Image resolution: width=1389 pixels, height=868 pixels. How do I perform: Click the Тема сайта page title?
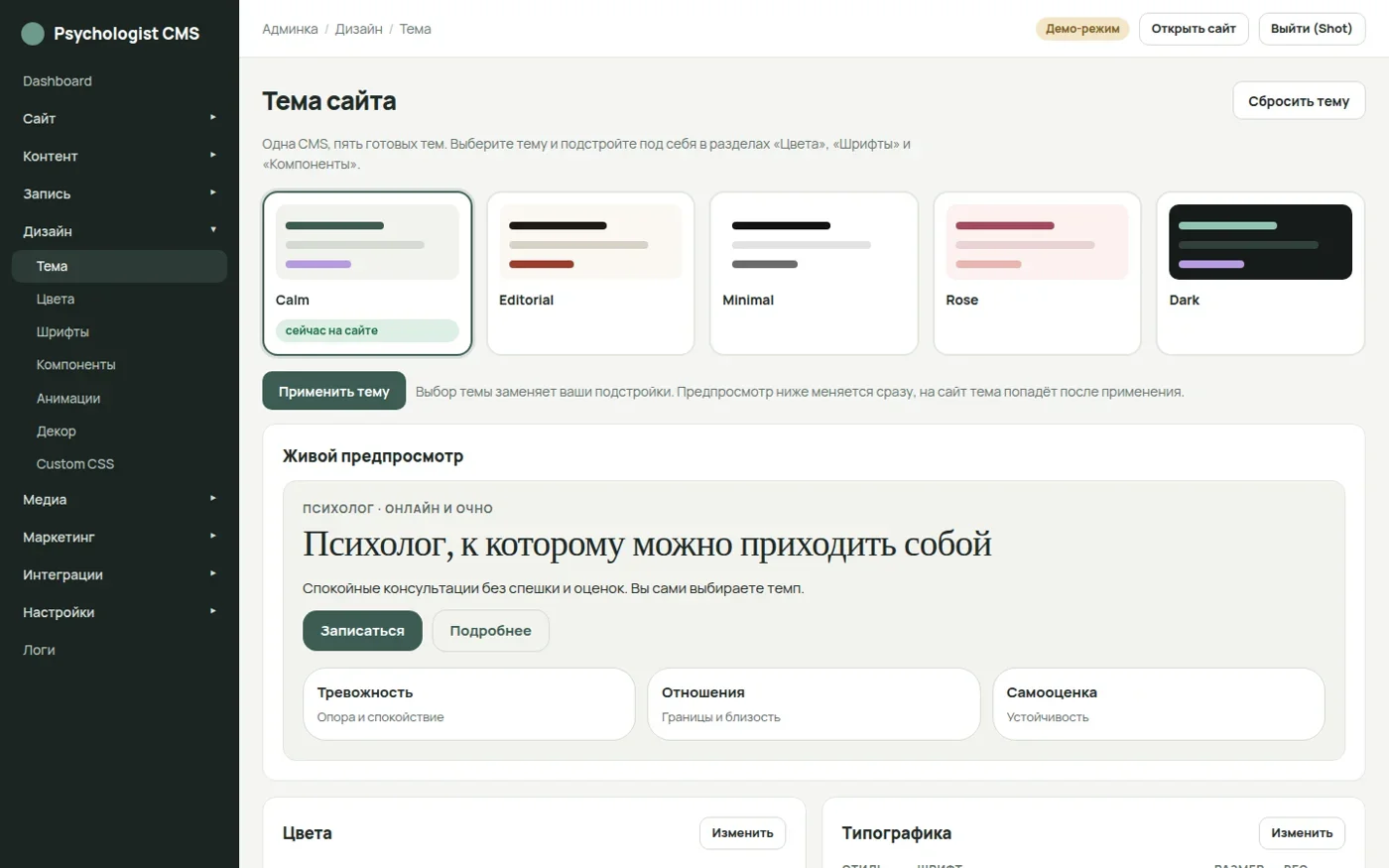pos(329,101)
